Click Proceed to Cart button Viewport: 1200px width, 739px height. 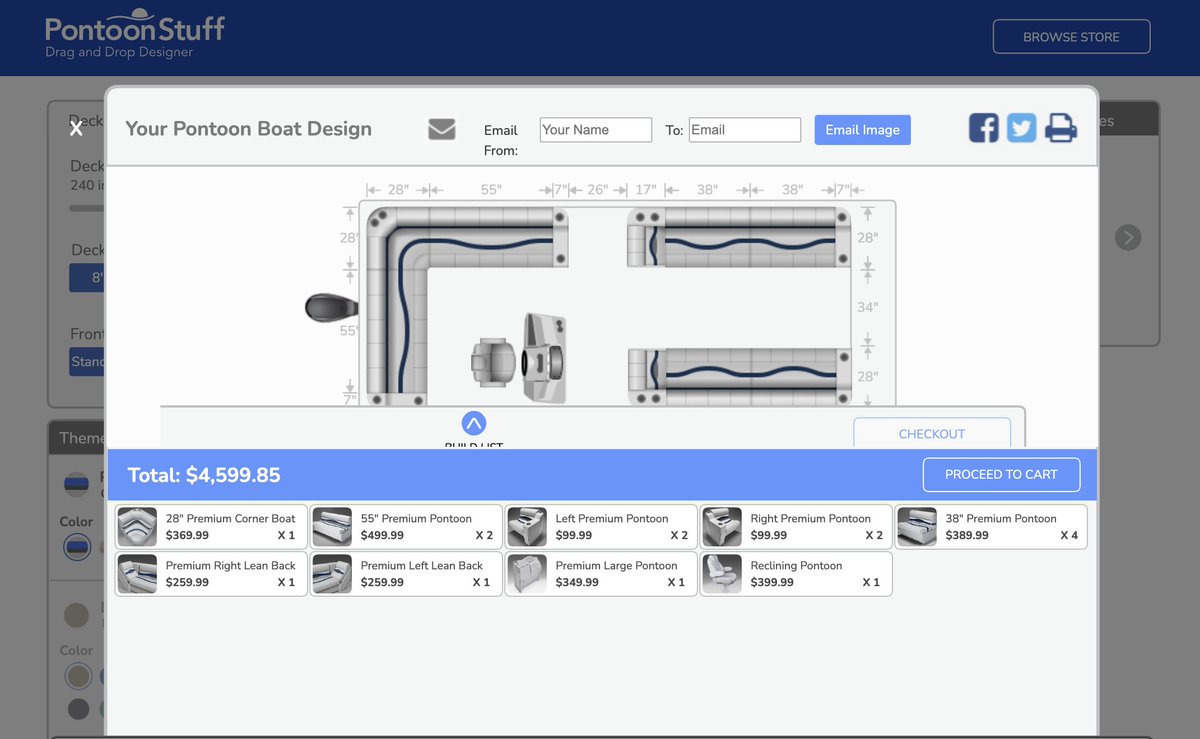coord(1001,475)
